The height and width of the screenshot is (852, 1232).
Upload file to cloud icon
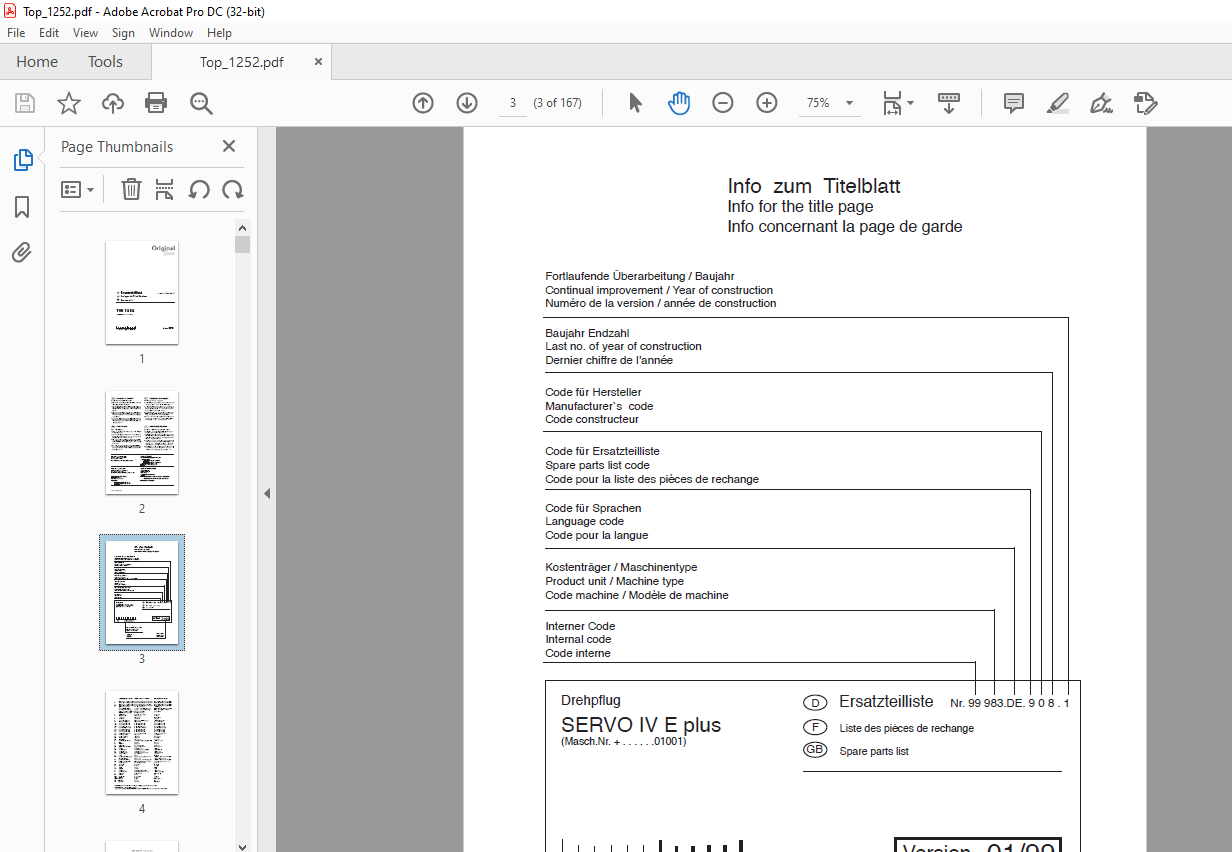tap(113, 103)
